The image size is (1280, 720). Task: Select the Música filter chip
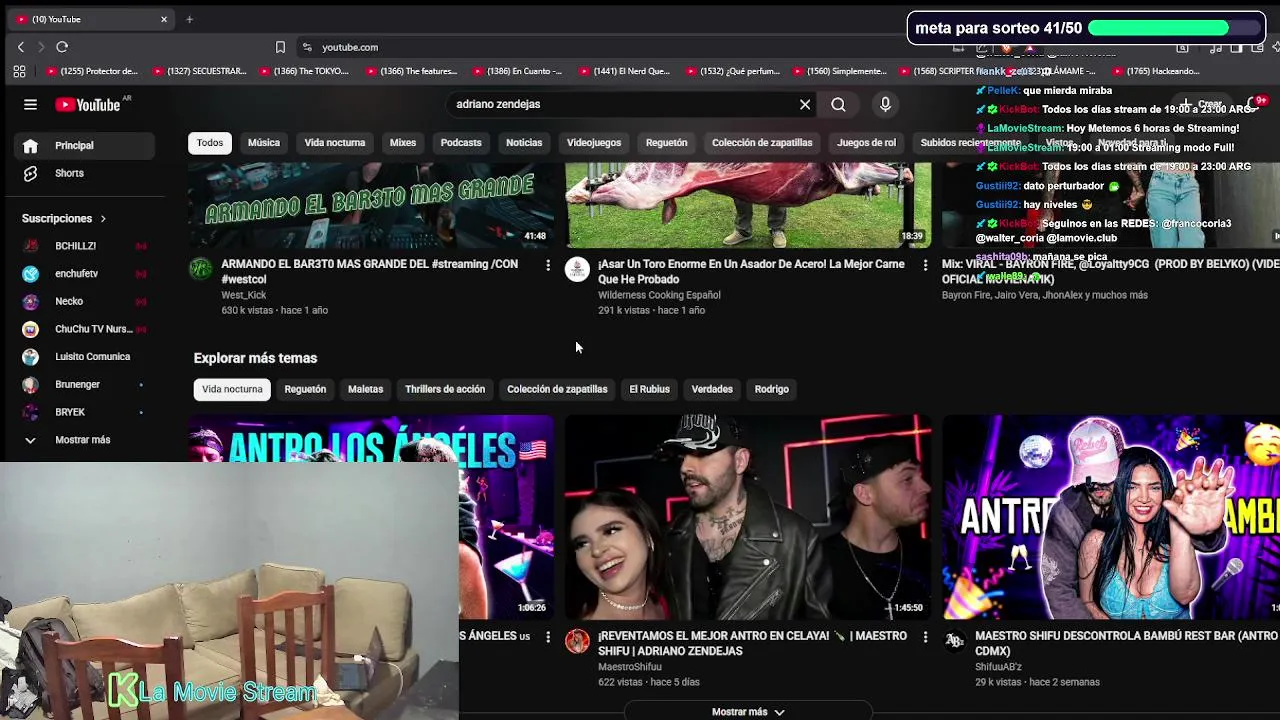264,143
